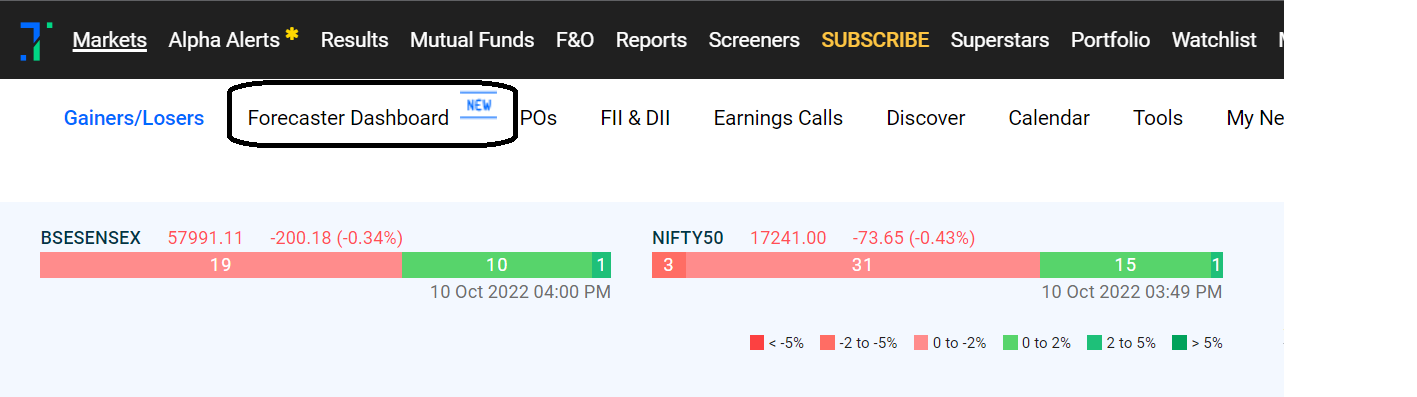Image resolution: width=1417 pixels, height=397 pixels.
Task: Open the Watchlist menu item
Action: pyautogui.click(x=1214, y=40)
